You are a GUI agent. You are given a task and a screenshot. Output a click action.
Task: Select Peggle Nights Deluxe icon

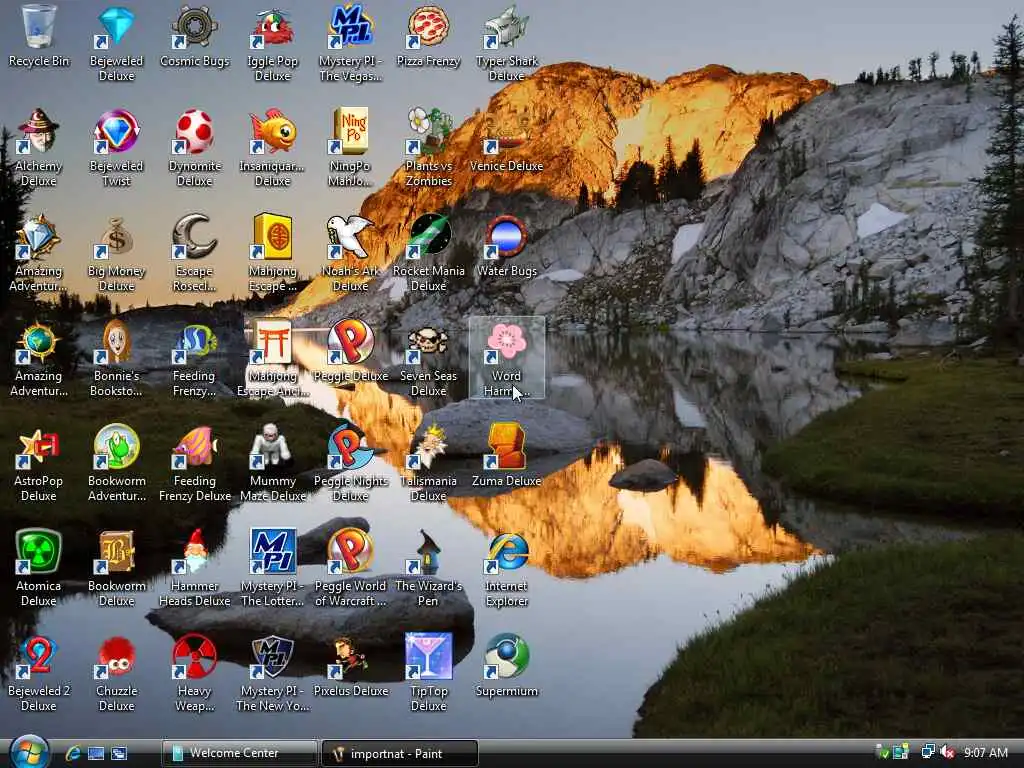[351, 463]
